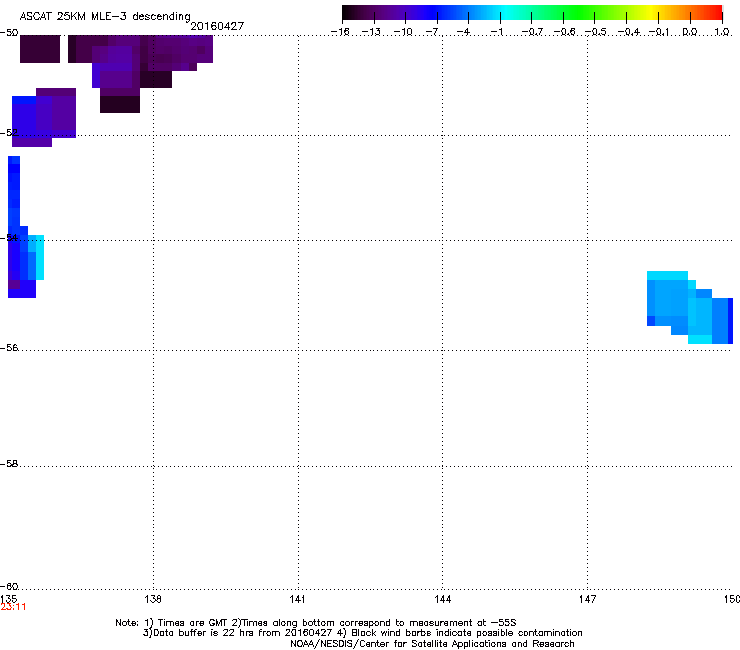
Task: Click the cyan section of the colorbar
Action: [x=507, y=12]
